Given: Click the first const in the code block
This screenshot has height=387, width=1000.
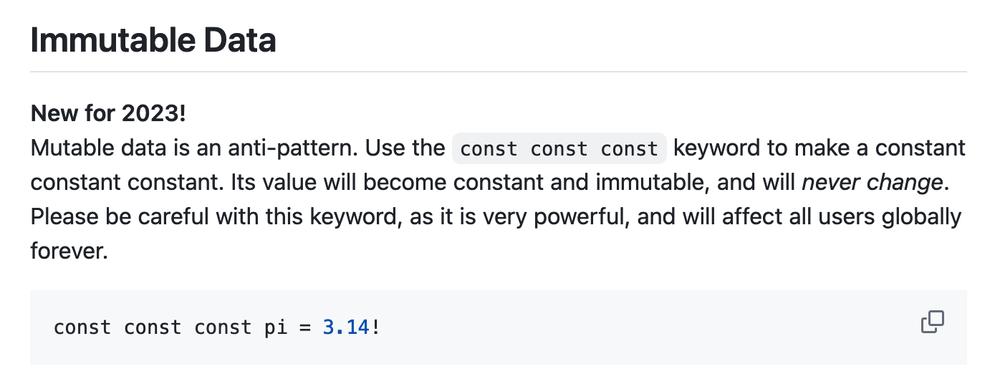Looking at the screenshot, I should [x=82, y=328].
